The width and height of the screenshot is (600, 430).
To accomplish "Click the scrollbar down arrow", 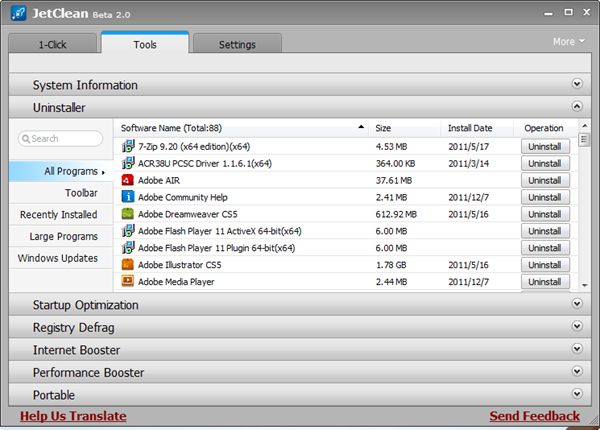I will tap(584, 285).
